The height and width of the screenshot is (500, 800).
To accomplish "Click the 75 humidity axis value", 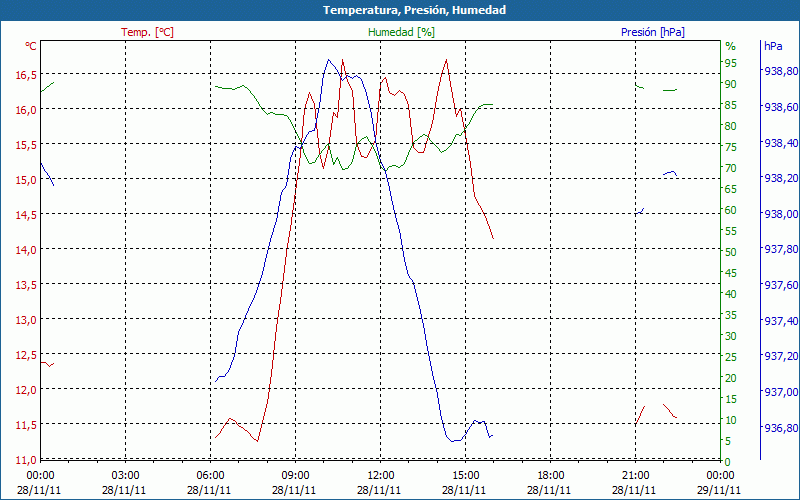I will [731, 147].
